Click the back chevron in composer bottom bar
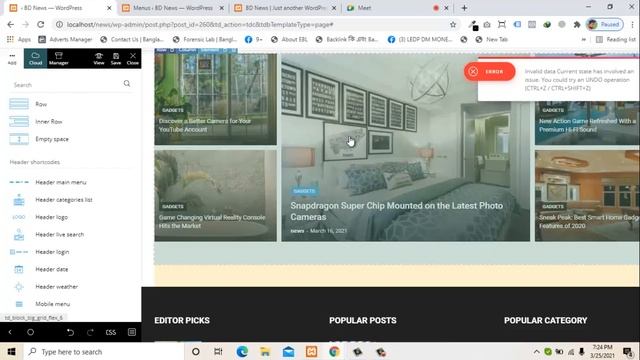640x360 pixels. click(10, 332)
